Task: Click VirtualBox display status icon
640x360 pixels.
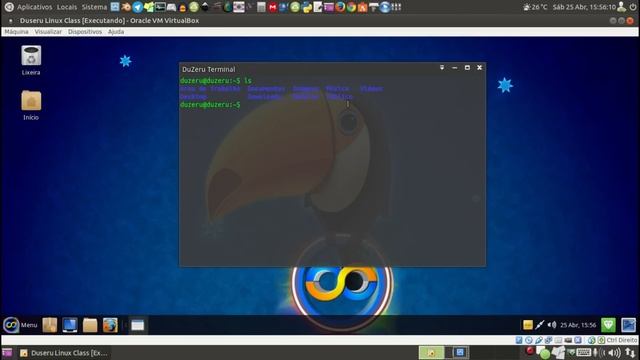Action: pos(568,340)
